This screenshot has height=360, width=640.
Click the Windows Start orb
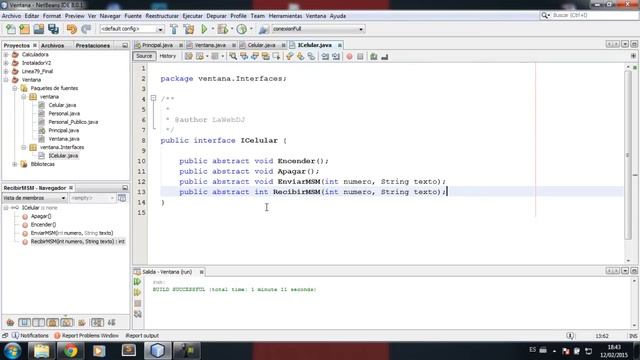(x=13, y=351)
